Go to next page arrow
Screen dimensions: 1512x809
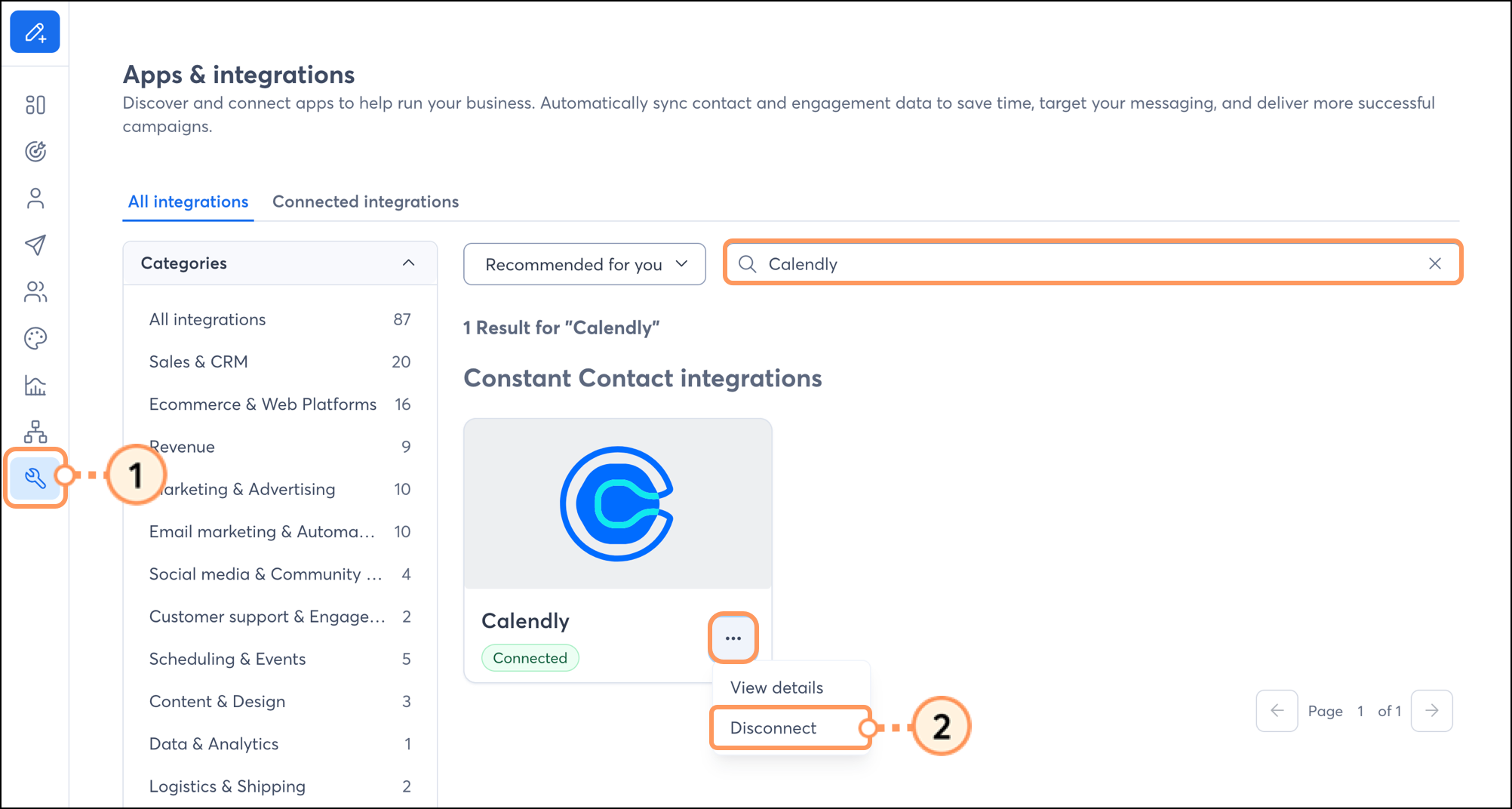(1431, 711)
